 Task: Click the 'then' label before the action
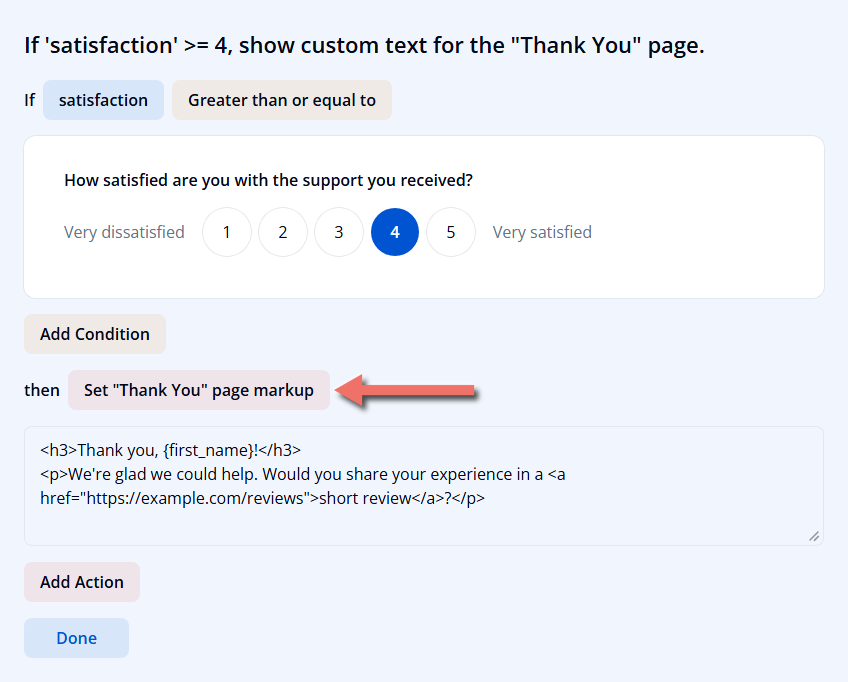point(42,390)
